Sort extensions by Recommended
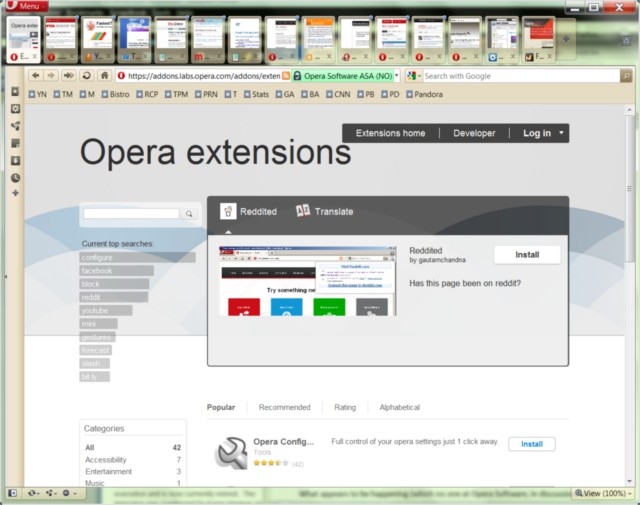 (x=284, y=407)
